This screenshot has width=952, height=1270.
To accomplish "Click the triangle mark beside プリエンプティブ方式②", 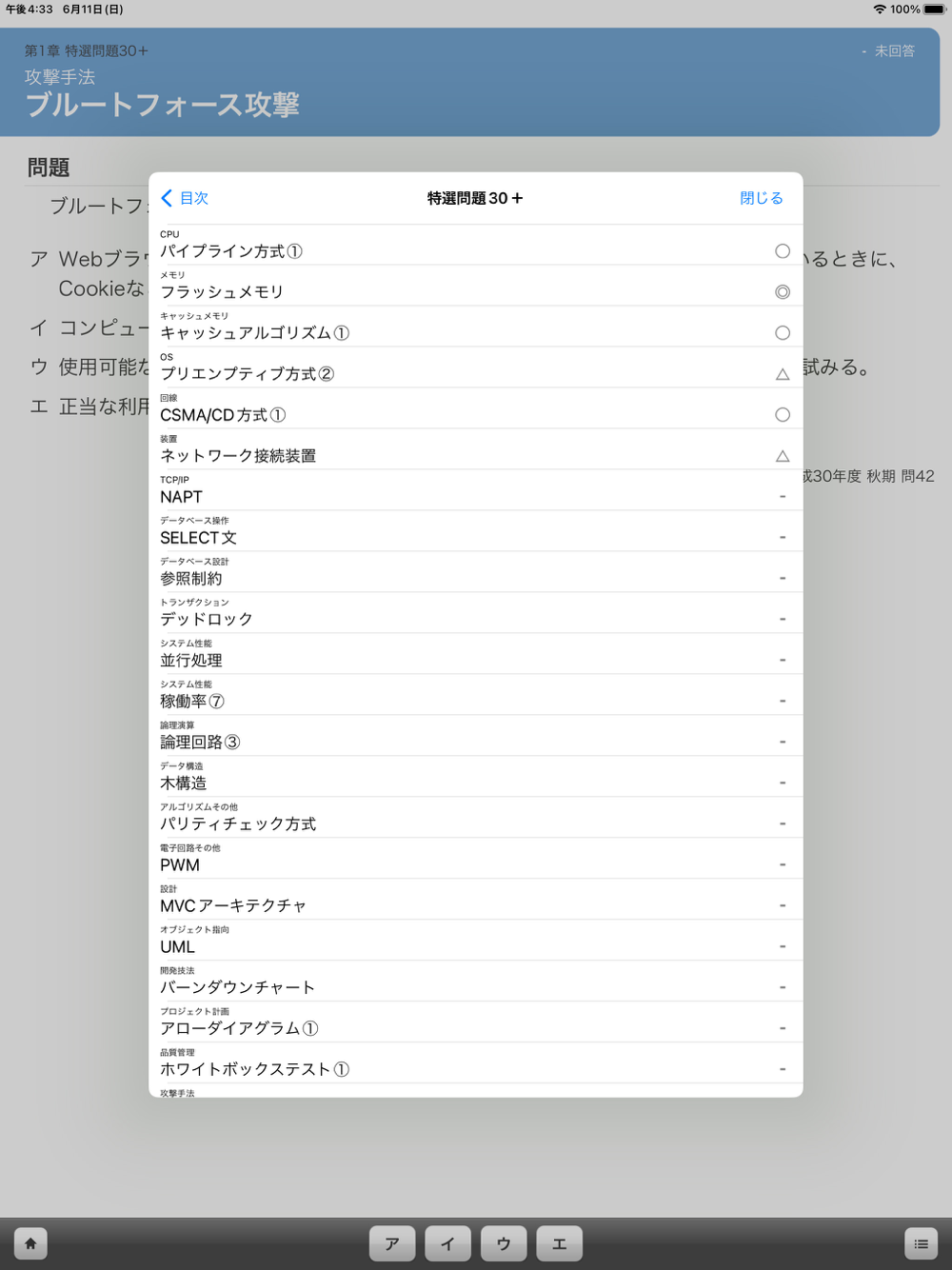I will click(x=783, y=374).
